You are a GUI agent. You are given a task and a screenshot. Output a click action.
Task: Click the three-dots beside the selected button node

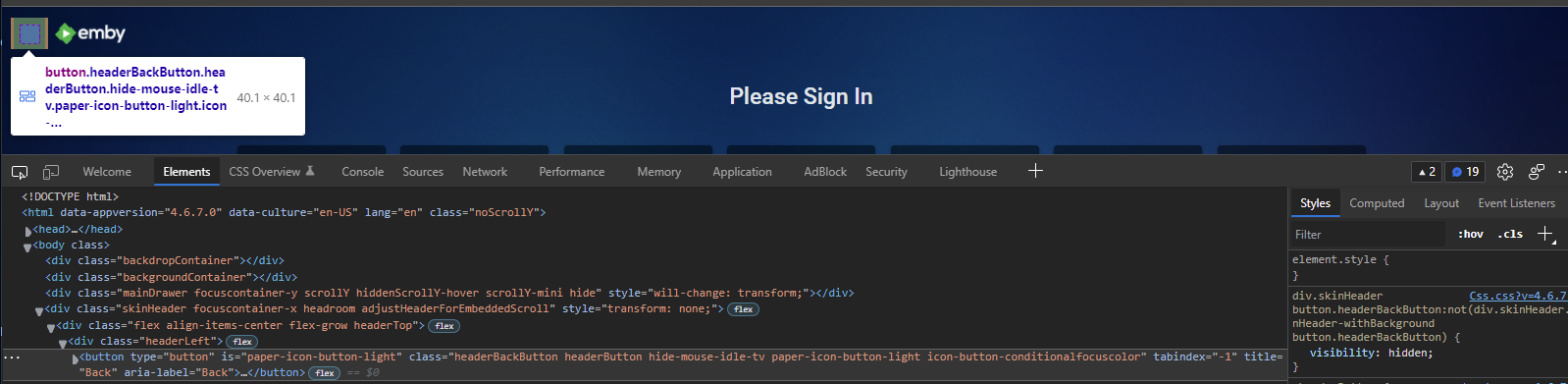coord(12,357)
